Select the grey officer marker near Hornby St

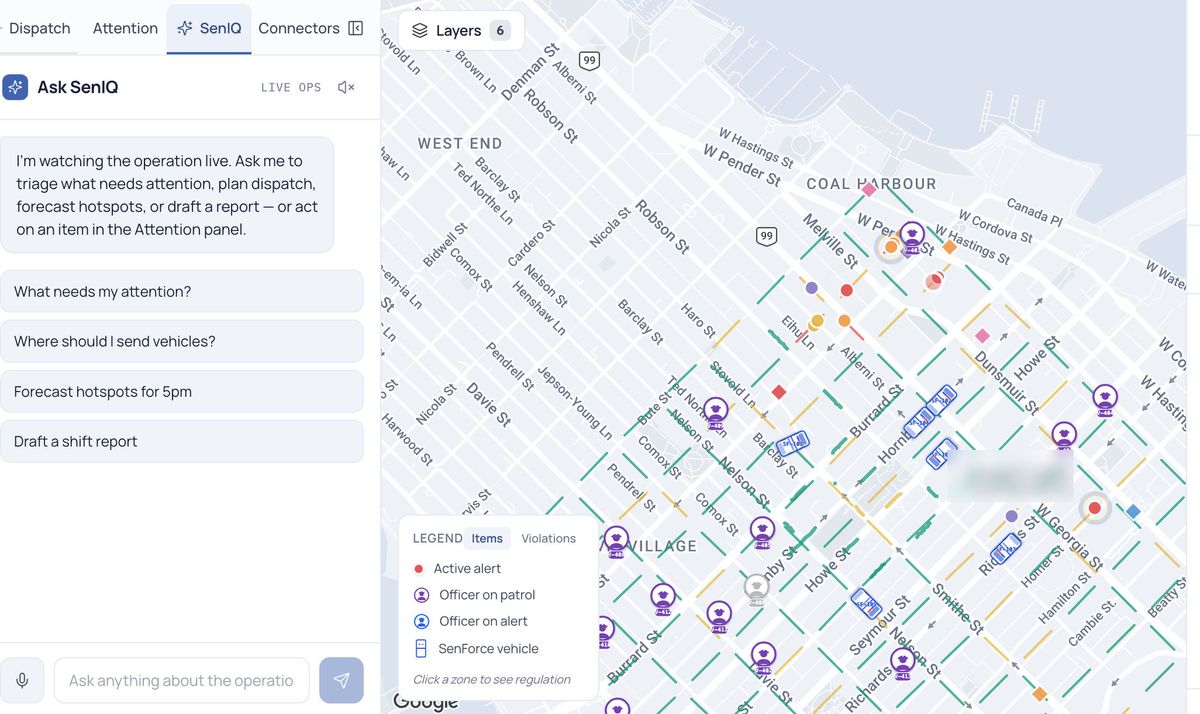(x=757, y=588)
